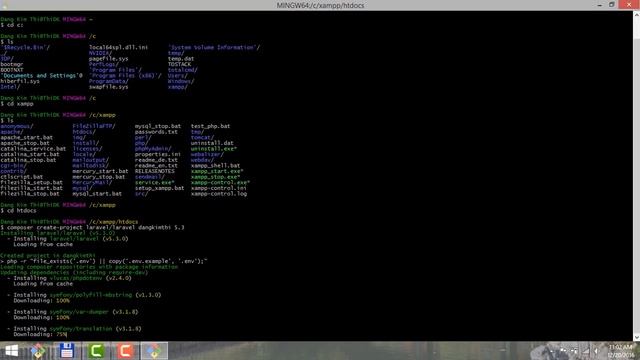This screenshot has width=640, height=360.
Task: Click the 'filezilla_setup.bat' file entry
Action: click(31, 182)
